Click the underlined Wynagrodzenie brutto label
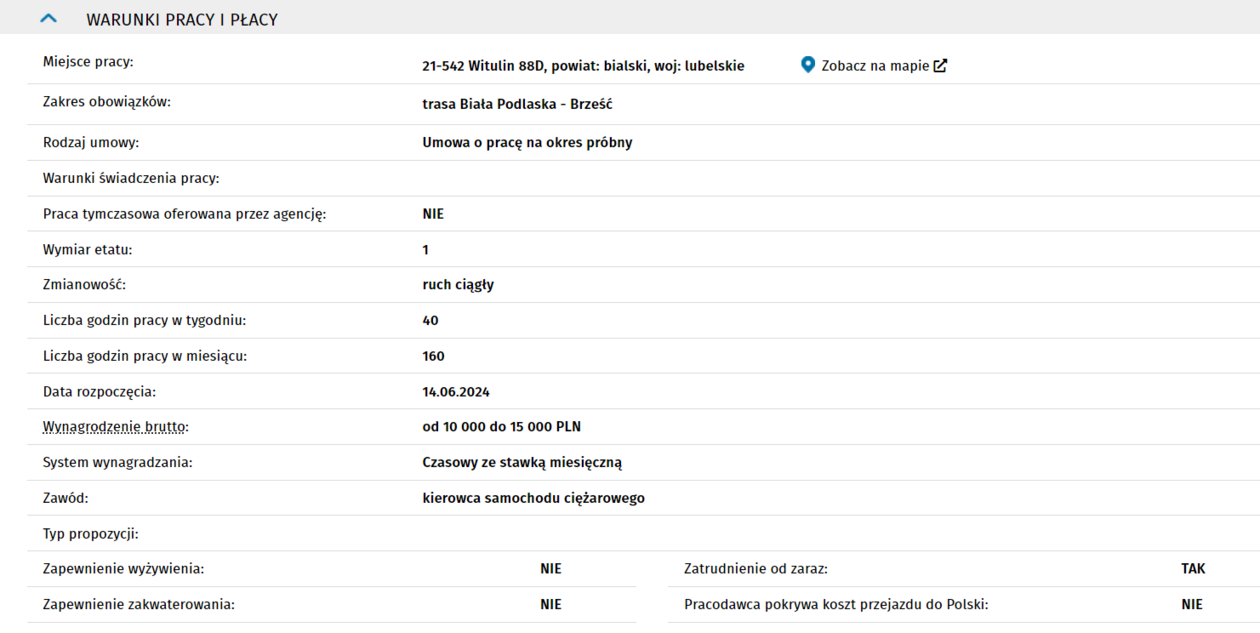 [115, 427]
